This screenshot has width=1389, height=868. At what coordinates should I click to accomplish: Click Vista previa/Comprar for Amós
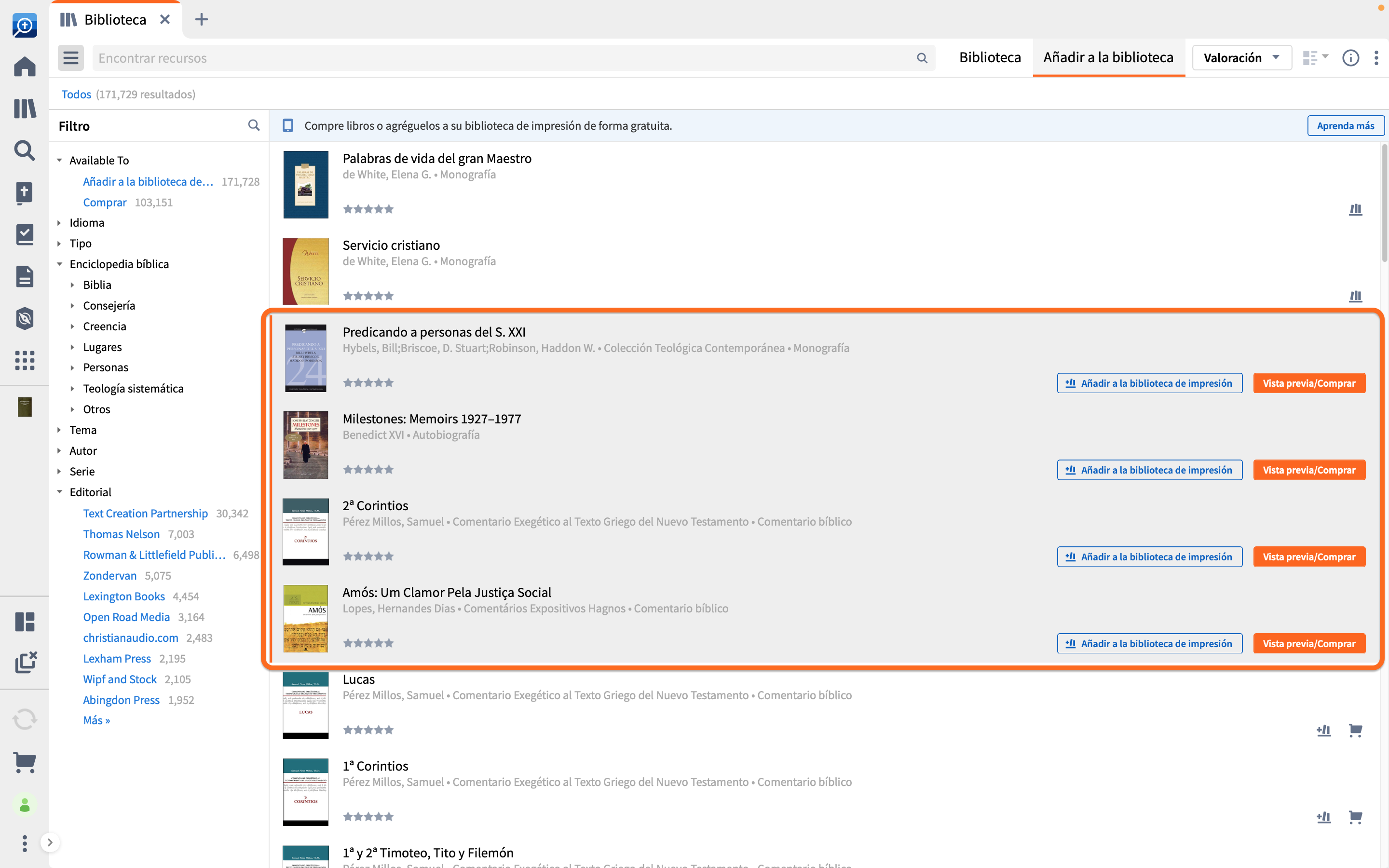(x=1308, y=644)
